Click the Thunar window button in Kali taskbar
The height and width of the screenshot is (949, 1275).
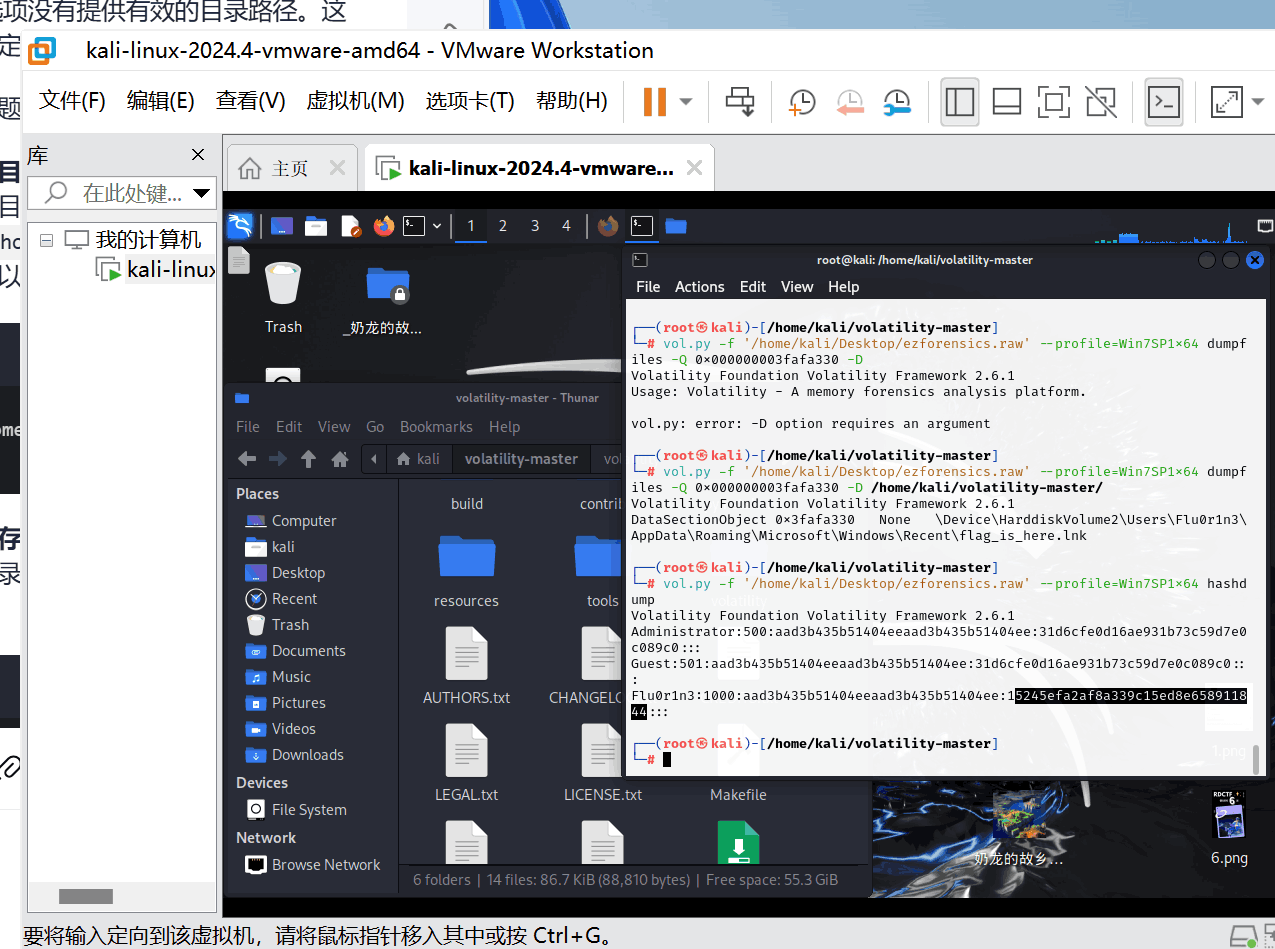pos(676,226)
